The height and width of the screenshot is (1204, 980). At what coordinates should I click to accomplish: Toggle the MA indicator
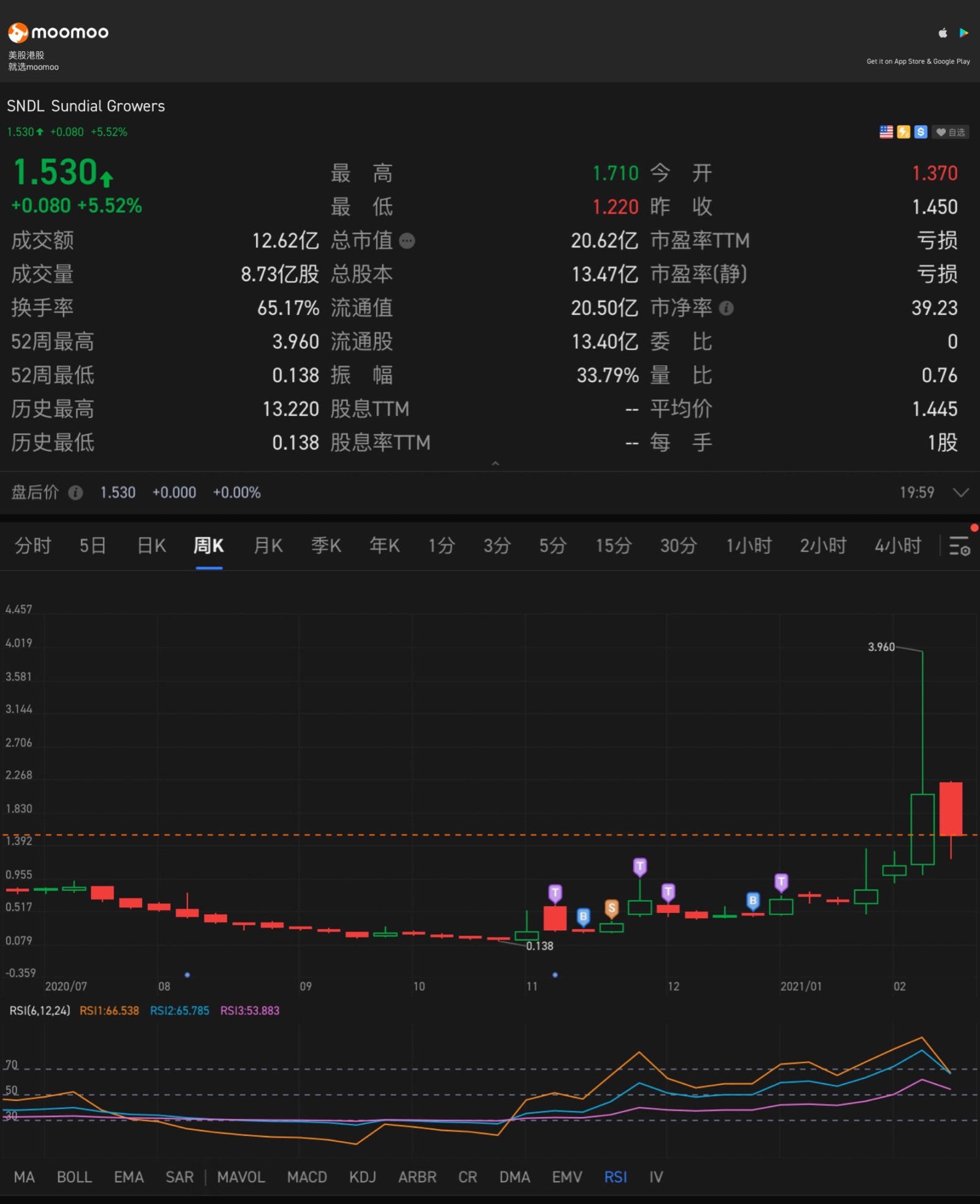(x=24, y=1177)
